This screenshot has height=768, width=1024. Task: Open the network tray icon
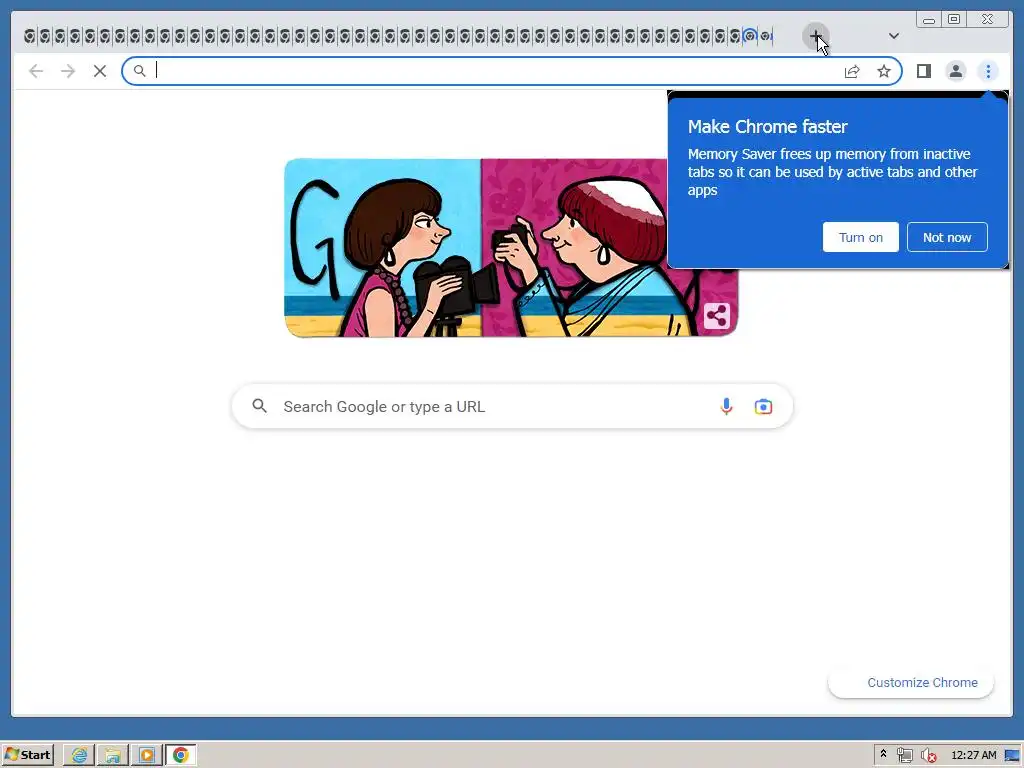click(904, 755)
